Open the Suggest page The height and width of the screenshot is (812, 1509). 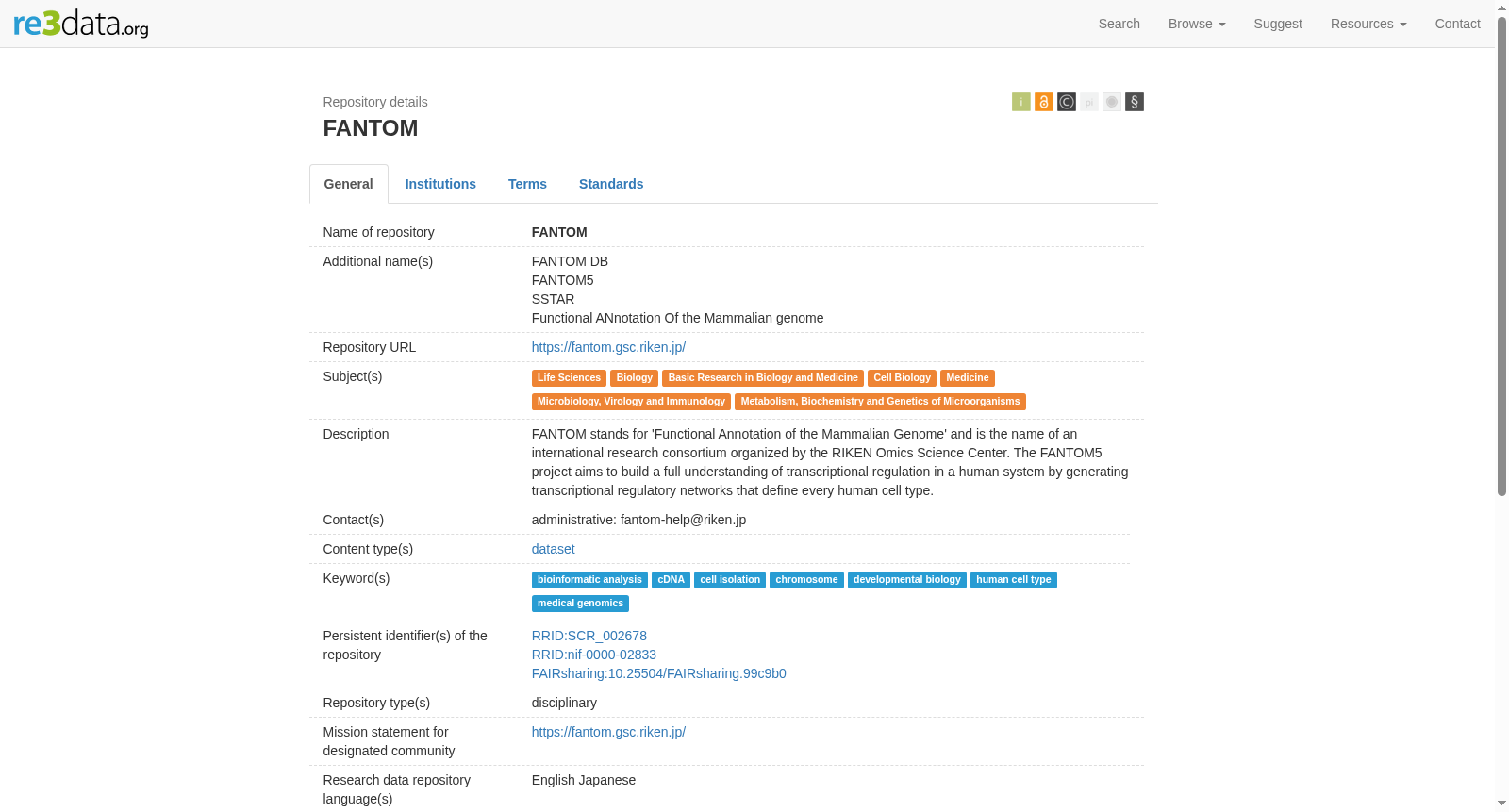1278,24
